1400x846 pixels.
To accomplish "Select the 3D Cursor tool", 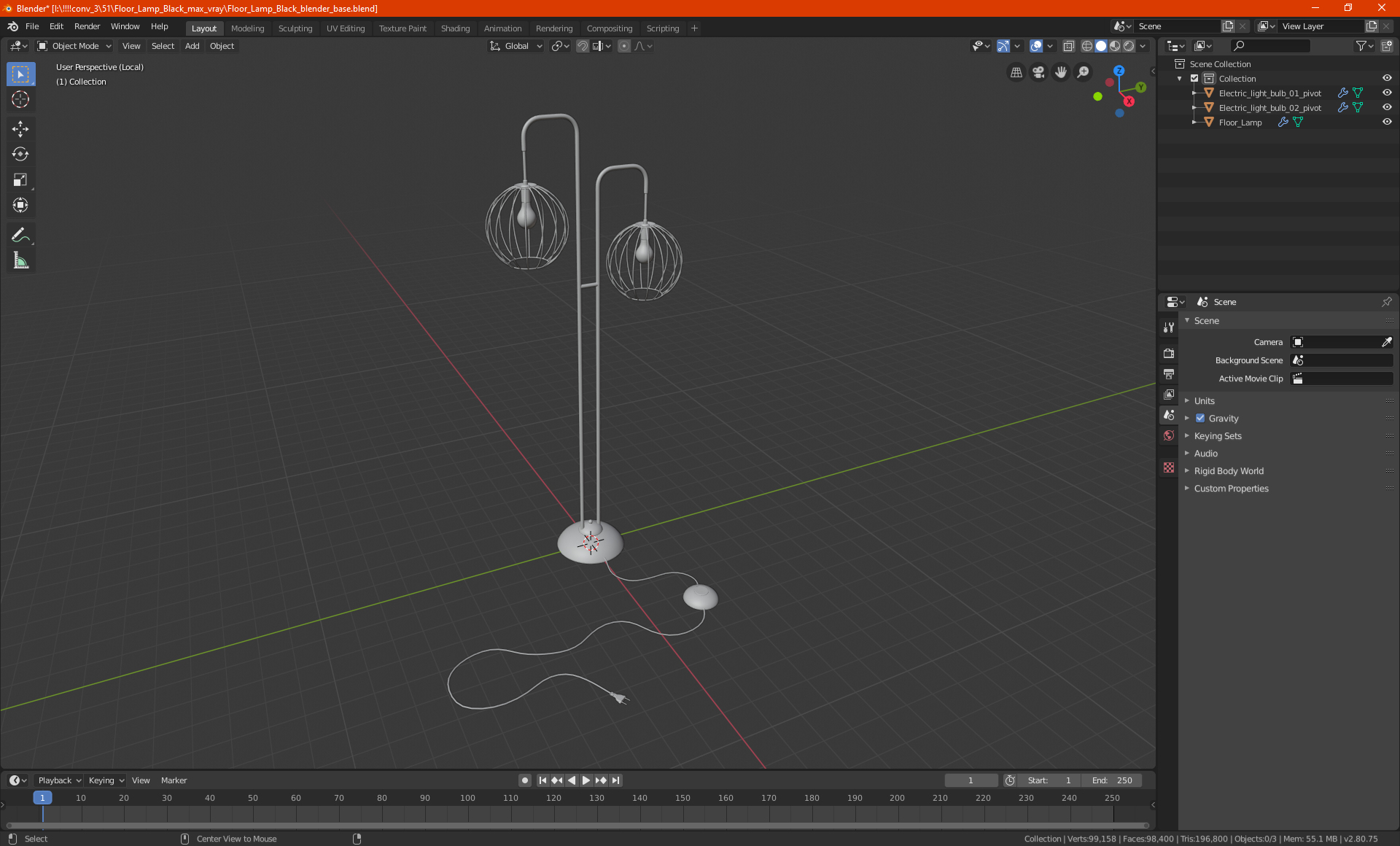I will 20,100.
